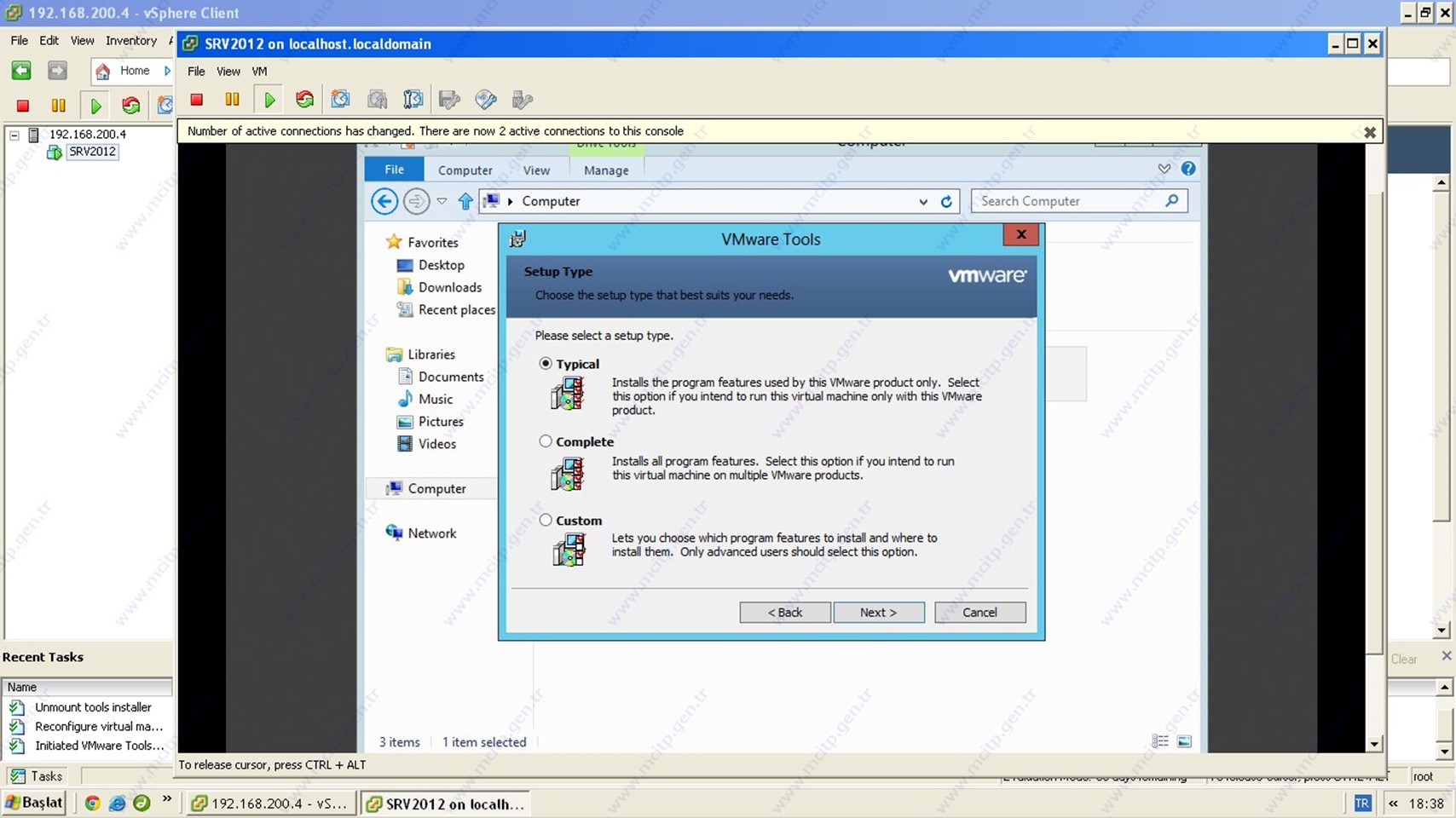Expand Home breadcrumb arrow
The width and height of the screenshot is (1456, 818).
pos(167,71)
